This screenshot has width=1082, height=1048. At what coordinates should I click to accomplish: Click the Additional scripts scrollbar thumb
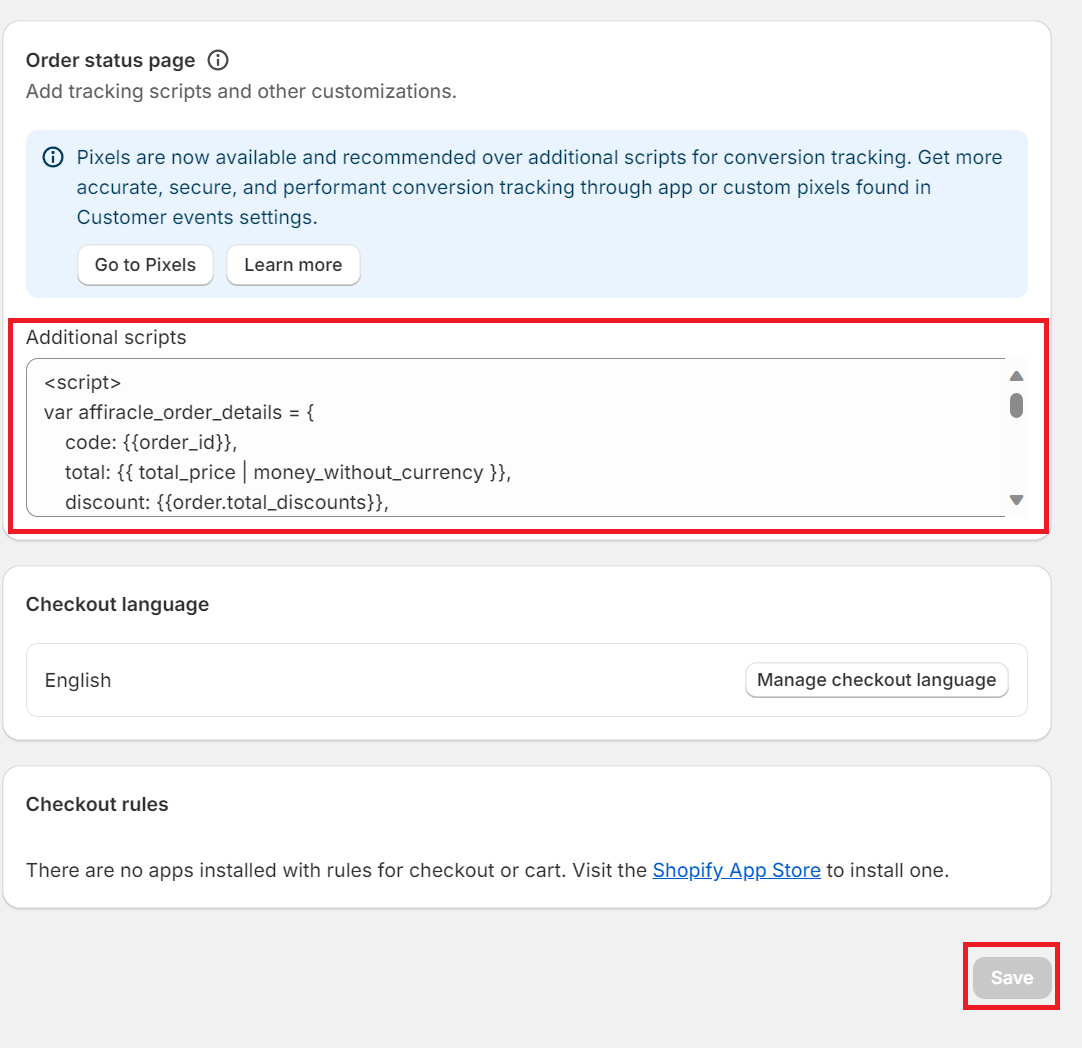pos(1016,405)
